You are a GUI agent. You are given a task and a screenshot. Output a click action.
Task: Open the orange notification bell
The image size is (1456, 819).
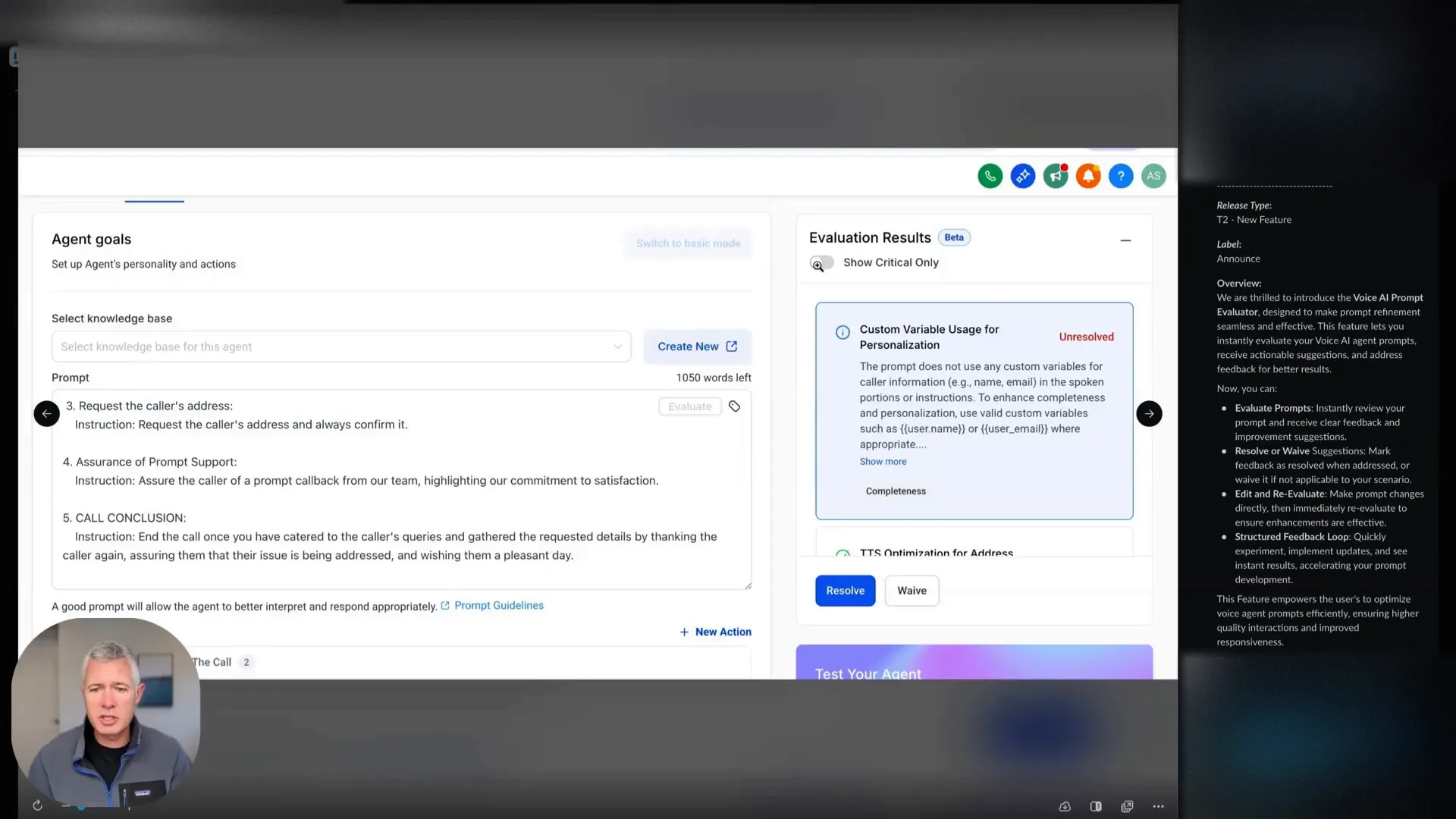(1088, 176)
